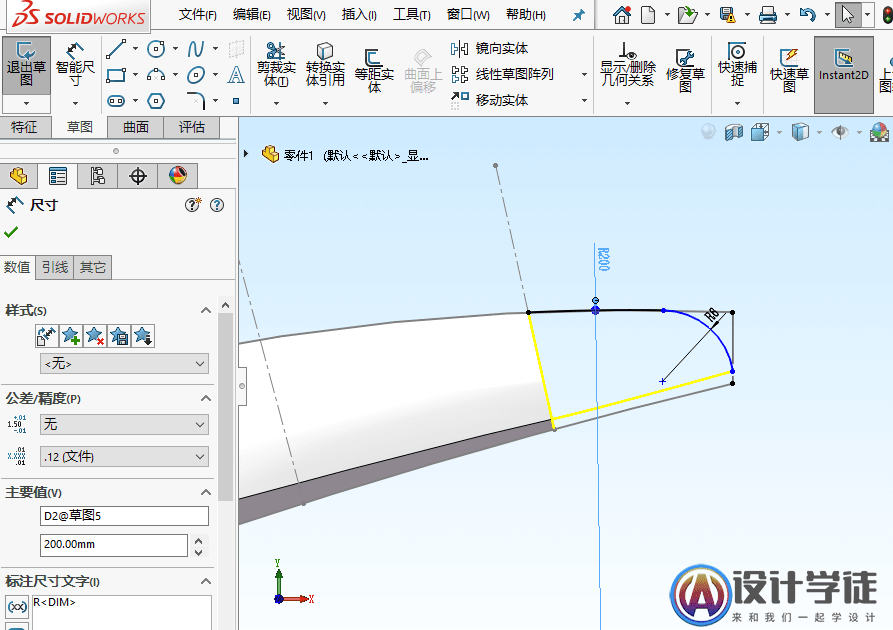Select the Circle sketch tool
The height and width of the screenshot is (630, 893).
click(x=156, y=49)
